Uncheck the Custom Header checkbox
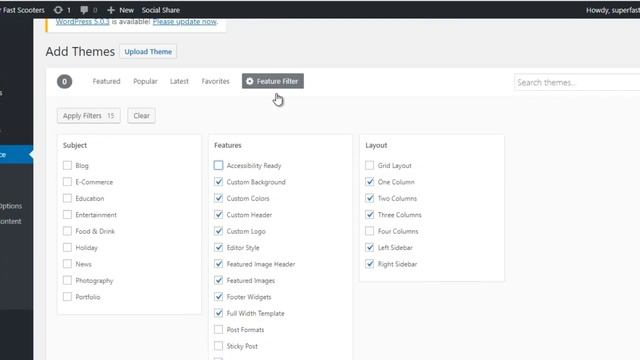640x360 pixels. (218, 214)
